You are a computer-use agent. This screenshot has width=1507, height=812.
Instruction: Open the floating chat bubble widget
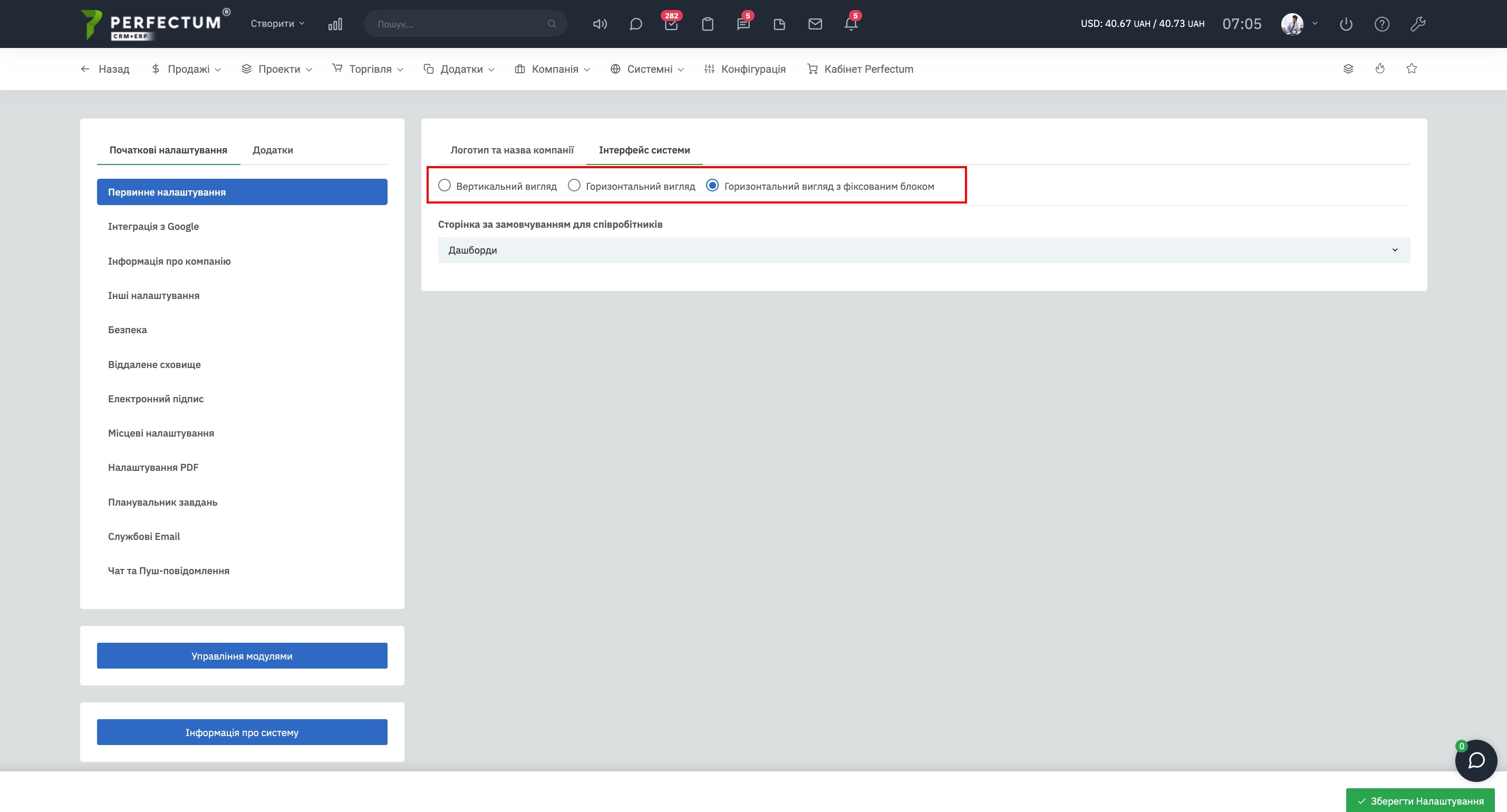click(x=1475, y=760)
